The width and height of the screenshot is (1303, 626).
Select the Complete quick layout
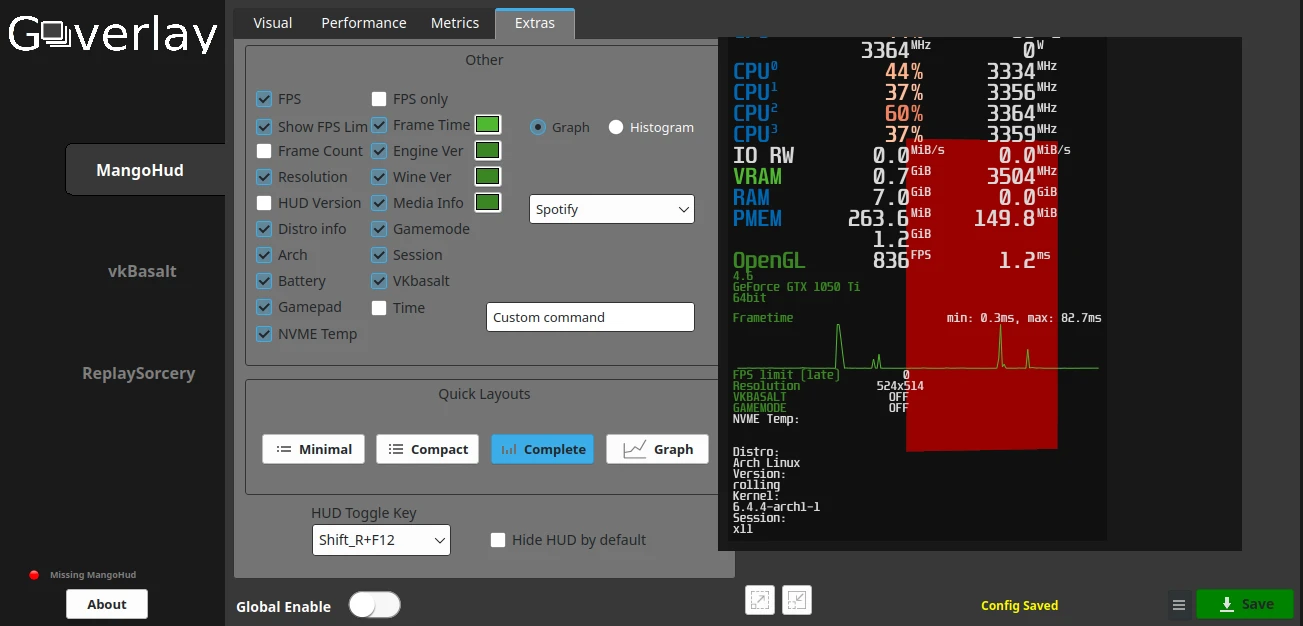click(542, 449)
